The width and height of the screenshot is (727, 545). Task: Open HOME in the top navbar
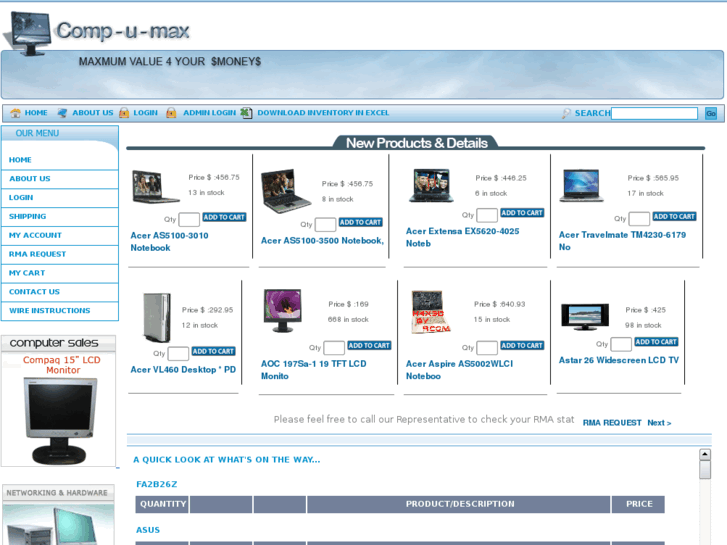[36, 113]
